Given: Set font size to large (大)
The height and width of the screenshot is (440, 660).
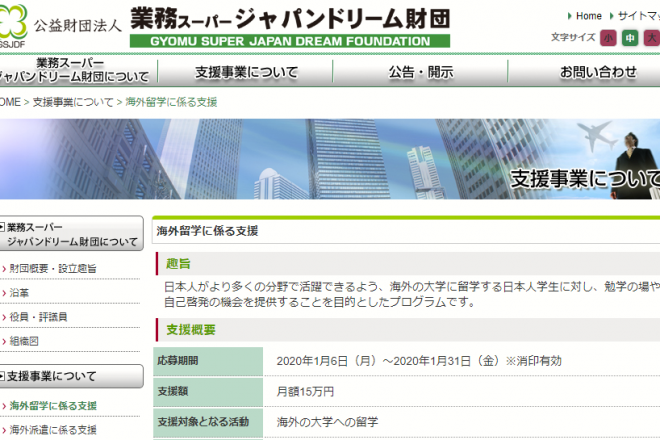Looking at the screenshot, I should (651, 37).
